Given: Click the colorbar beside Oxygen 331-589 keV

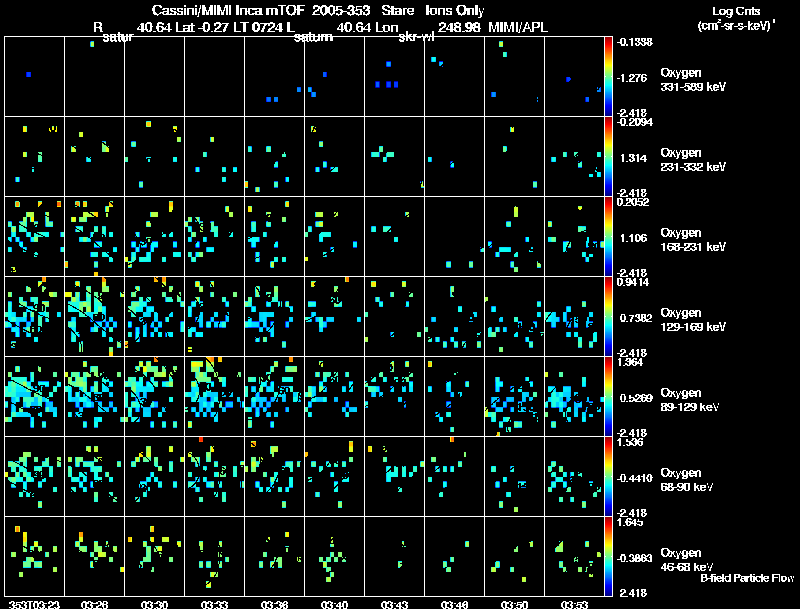Looking at the screenshot, I should [608, 77].
